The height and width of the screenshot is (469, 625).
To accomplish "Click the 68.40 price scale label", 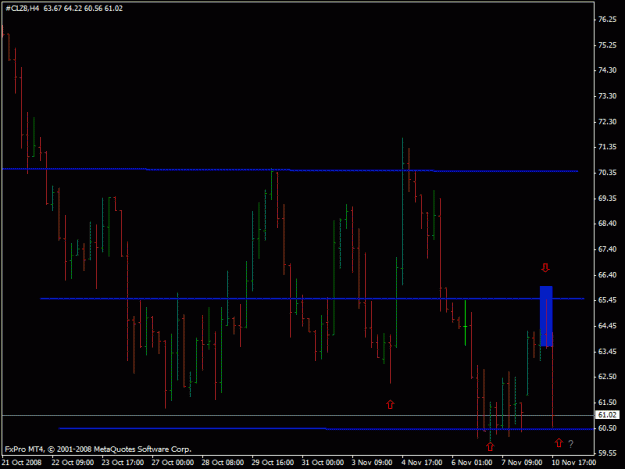I will pos(607,224).
